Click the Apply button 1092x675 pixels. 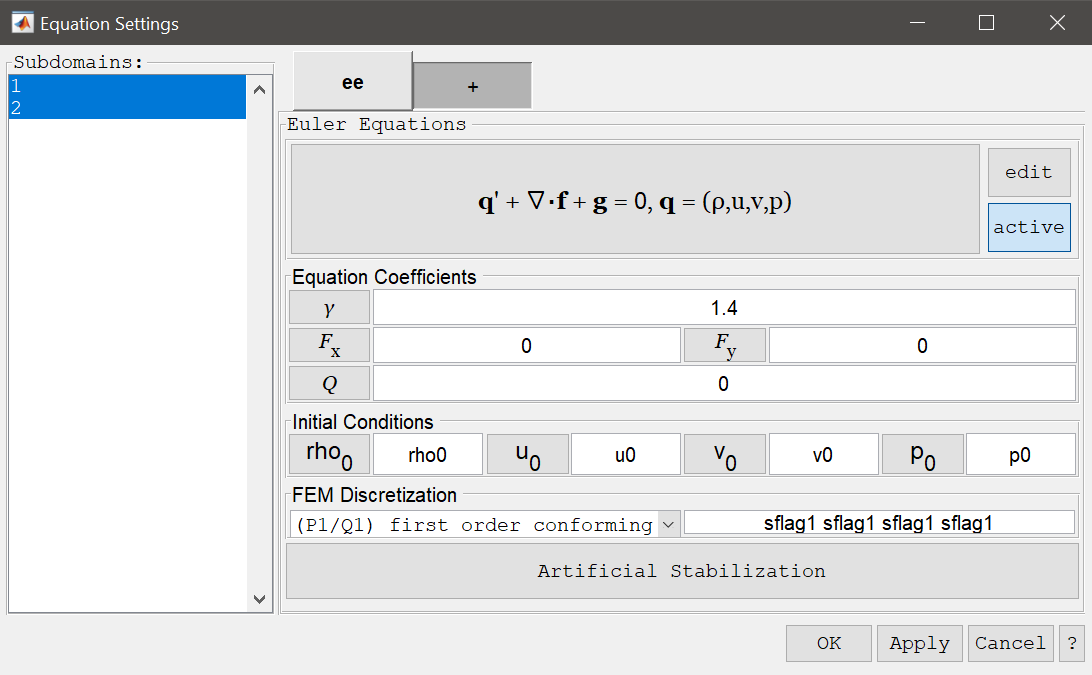coord(919,643)
